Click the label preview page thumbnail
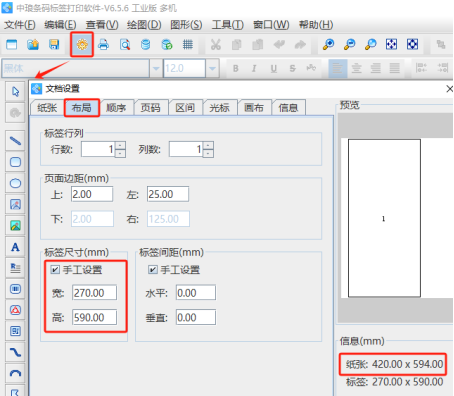The image size is (454, 396). (x=384, y=218)
